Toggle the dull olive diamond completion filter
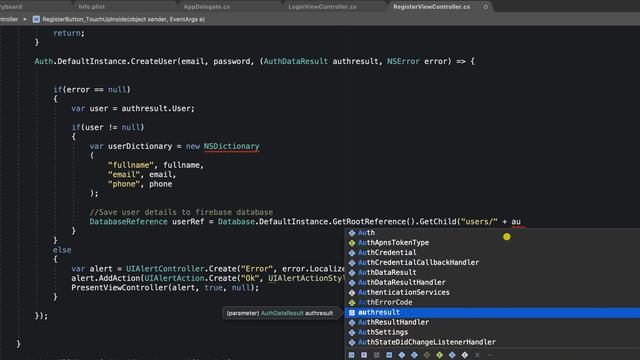640x360 pixels. (x=427, y=355)
